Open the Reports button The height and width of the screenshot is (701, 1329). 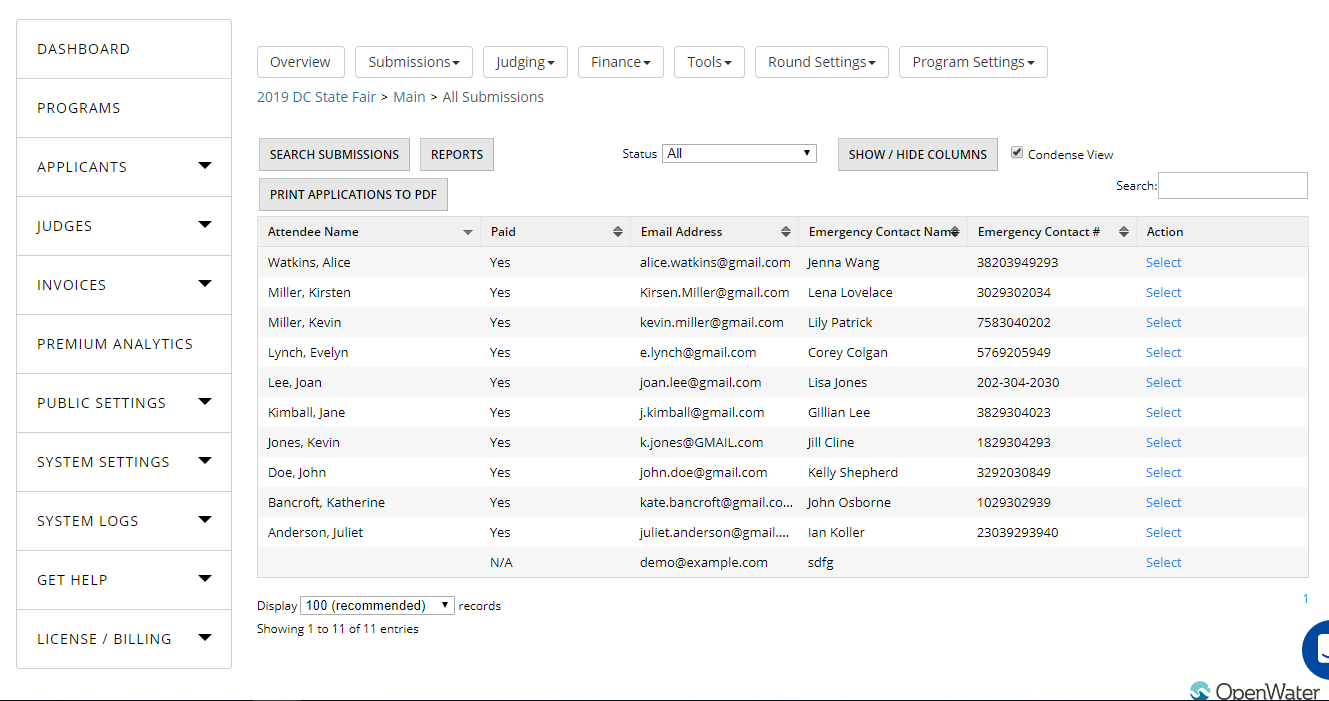point(457,154)
